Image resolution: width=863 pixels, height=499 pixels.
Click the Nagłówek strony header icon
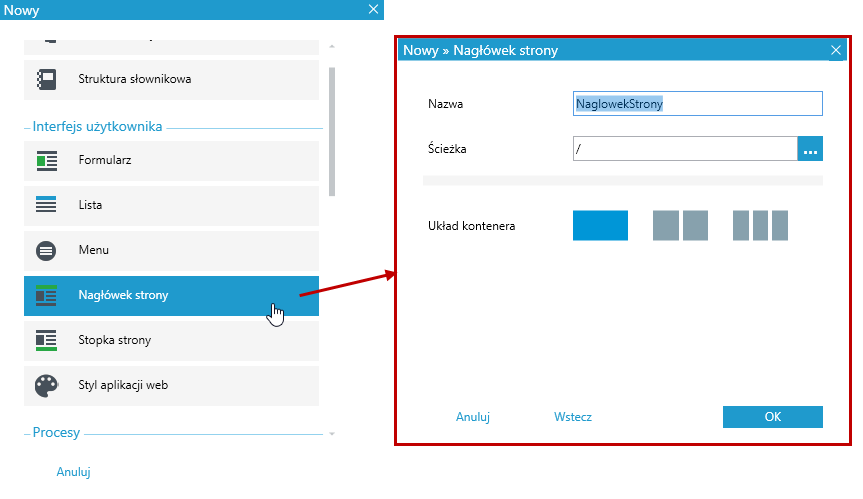coord(46,295)
